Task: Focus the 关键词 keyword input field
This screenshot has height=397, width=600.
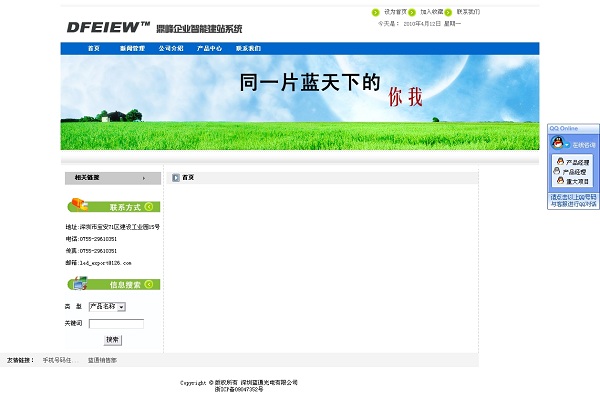Action: coord(116,324)
